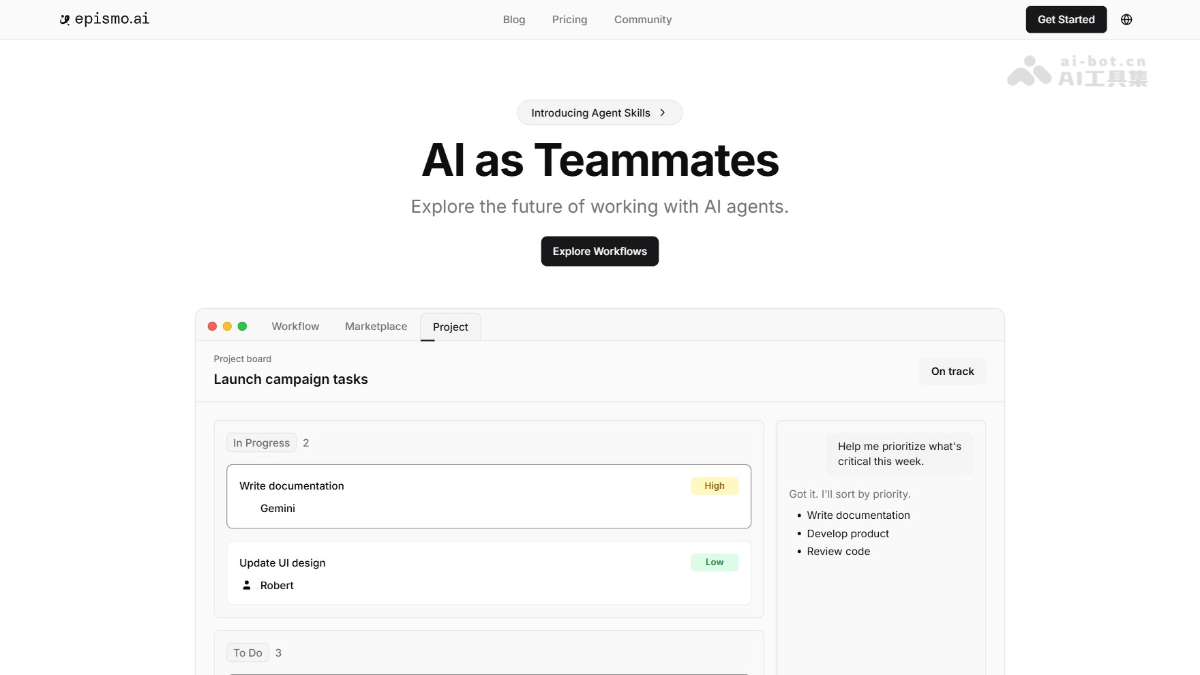Select the Project tab
1200x675 pixels.
[x=450, y=327]
